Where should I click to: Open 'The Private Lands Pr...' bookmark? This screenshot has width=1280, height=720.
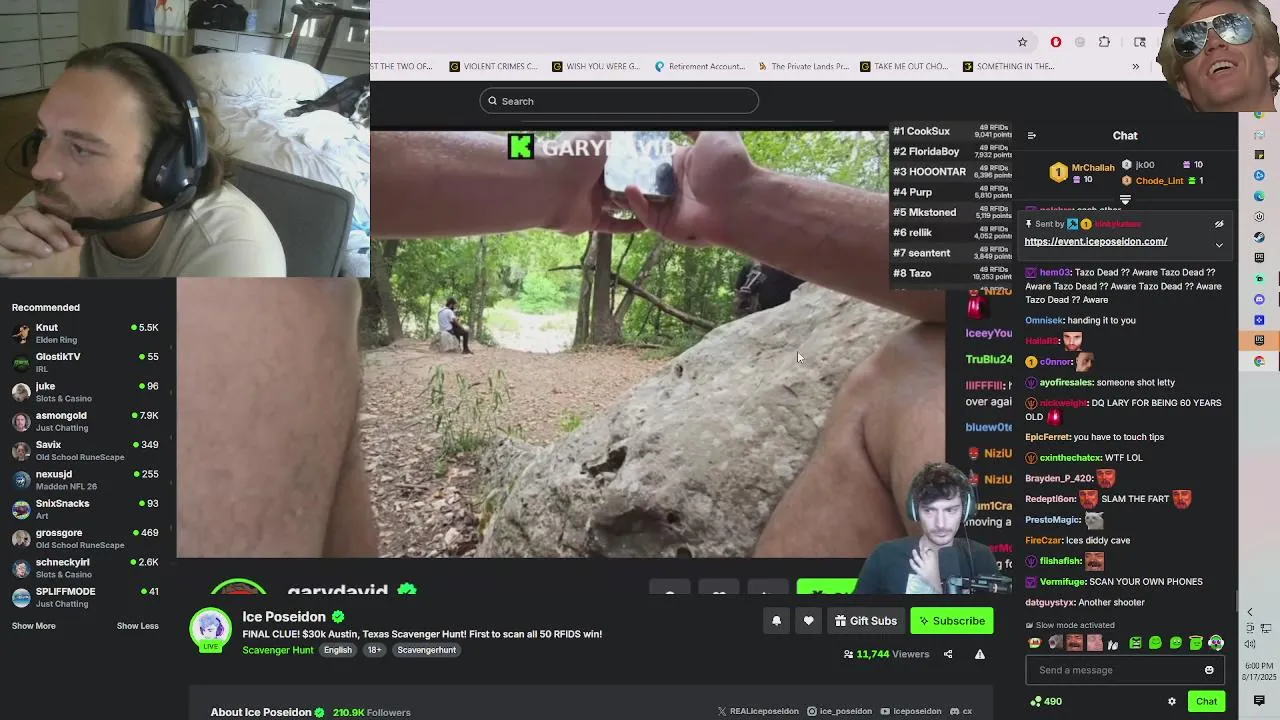point(803,67)
